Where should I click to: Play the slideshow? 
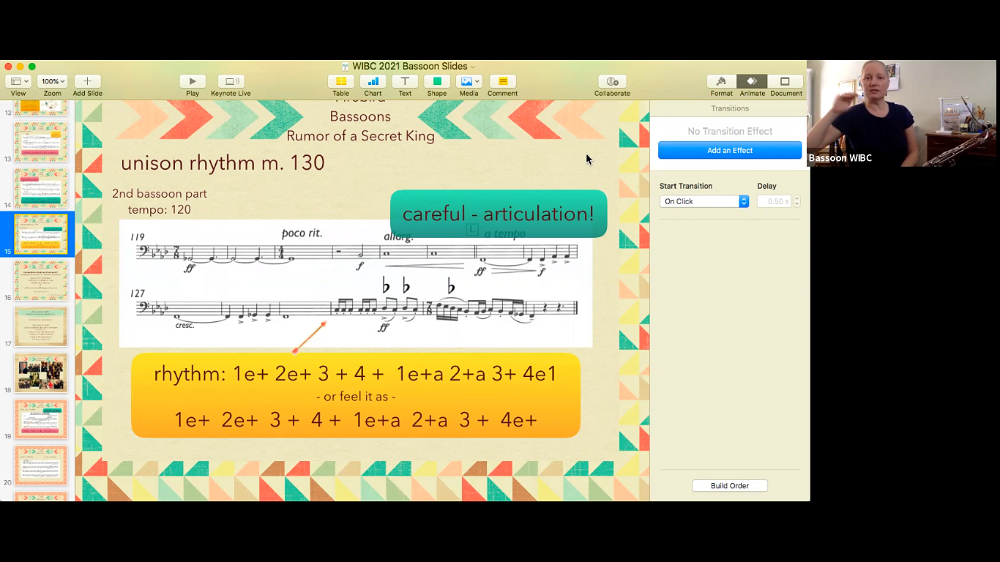[192, 82]
